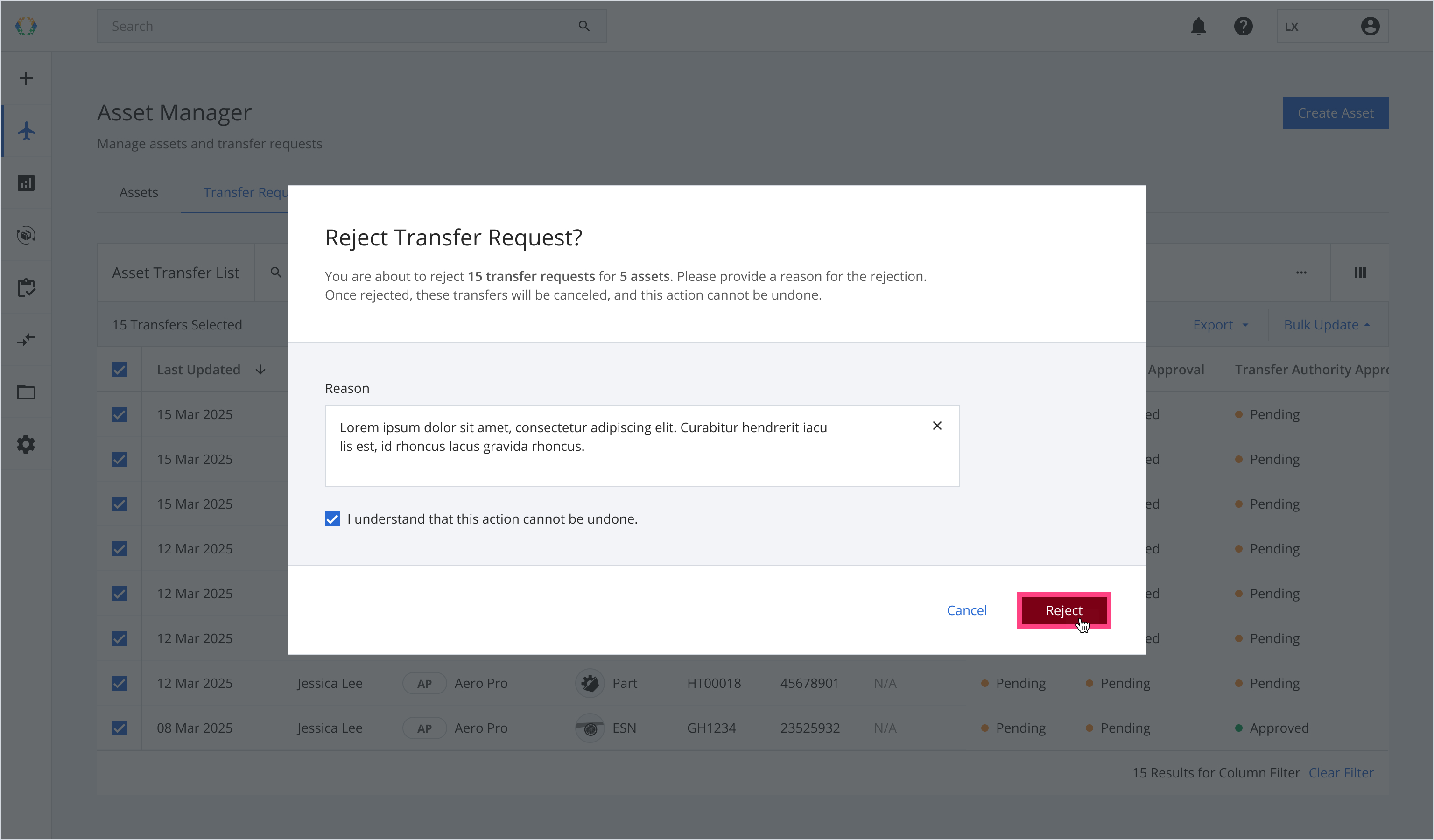Open the column layout icon
This screenshot has width=1434, height=840.
pos(1360,273)
